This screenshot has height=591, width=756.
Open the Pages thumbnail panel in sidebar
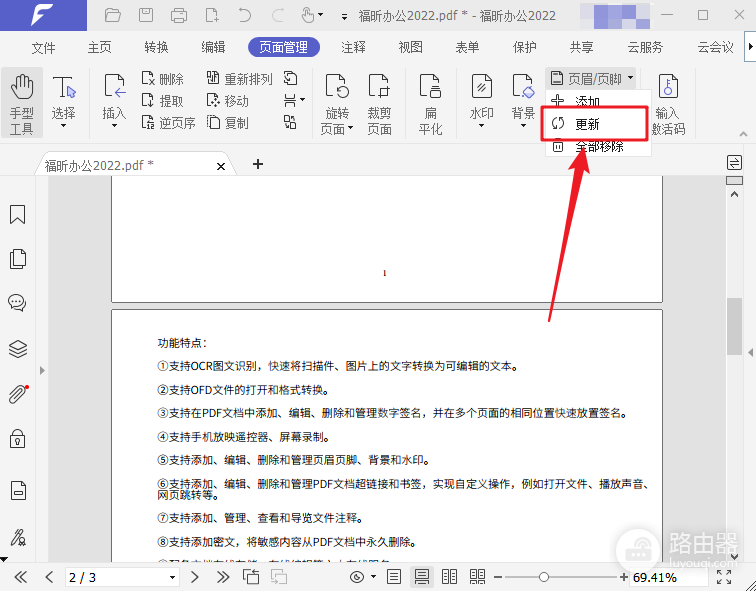pyautogui.click(x=18, y=259)
